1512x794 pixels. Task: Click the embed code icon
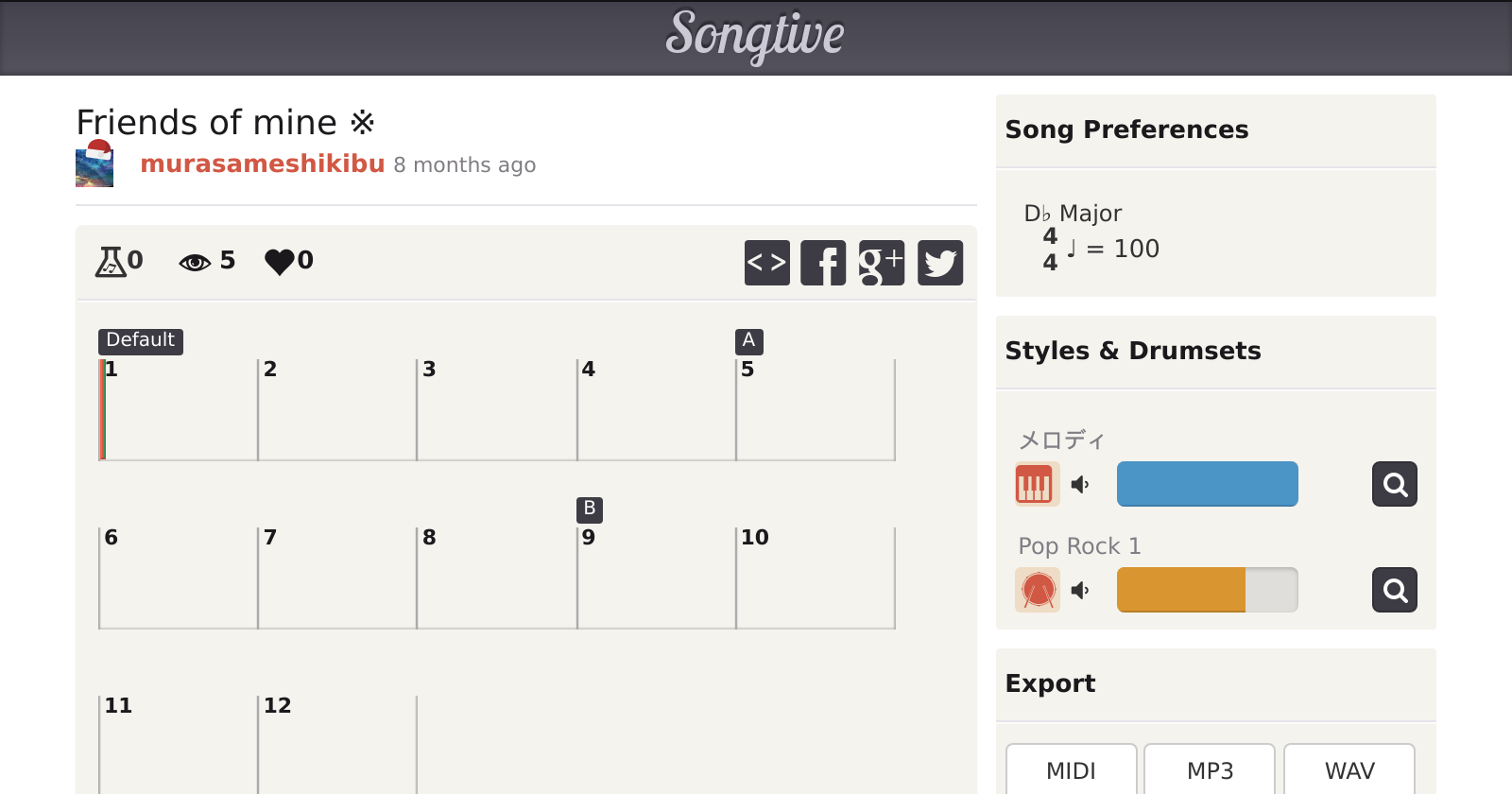point(766,263)
